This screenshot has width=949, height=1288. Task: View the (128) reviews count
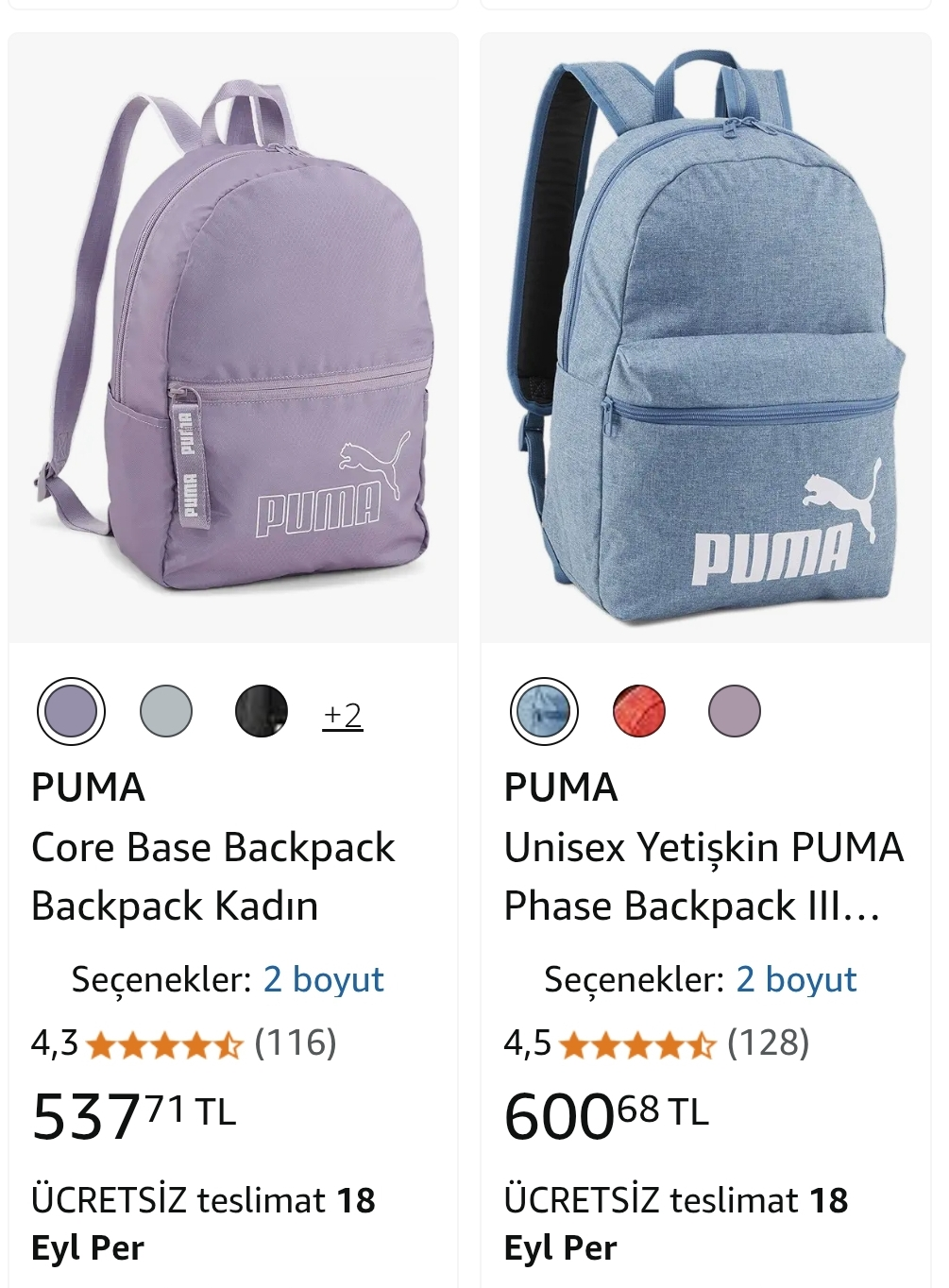(769, 1043)
